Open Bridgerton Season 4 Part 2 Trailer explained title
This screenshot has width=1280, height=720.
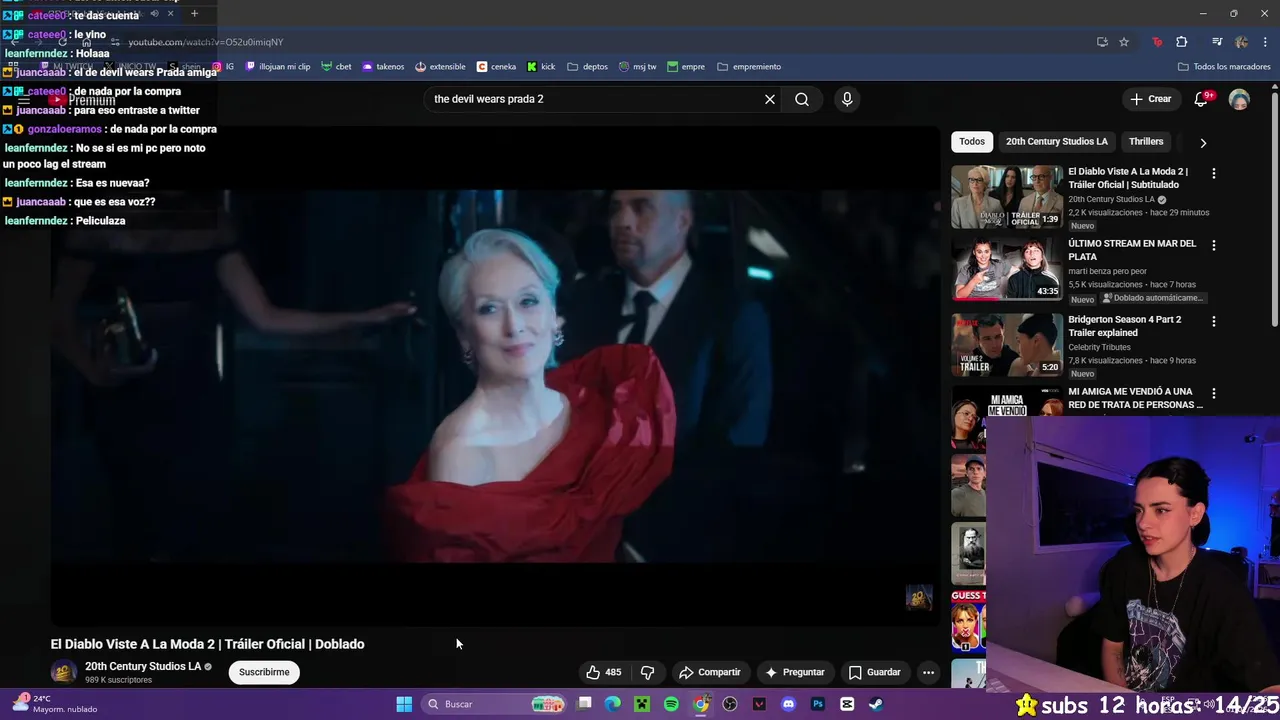(x=1124, y=326)
